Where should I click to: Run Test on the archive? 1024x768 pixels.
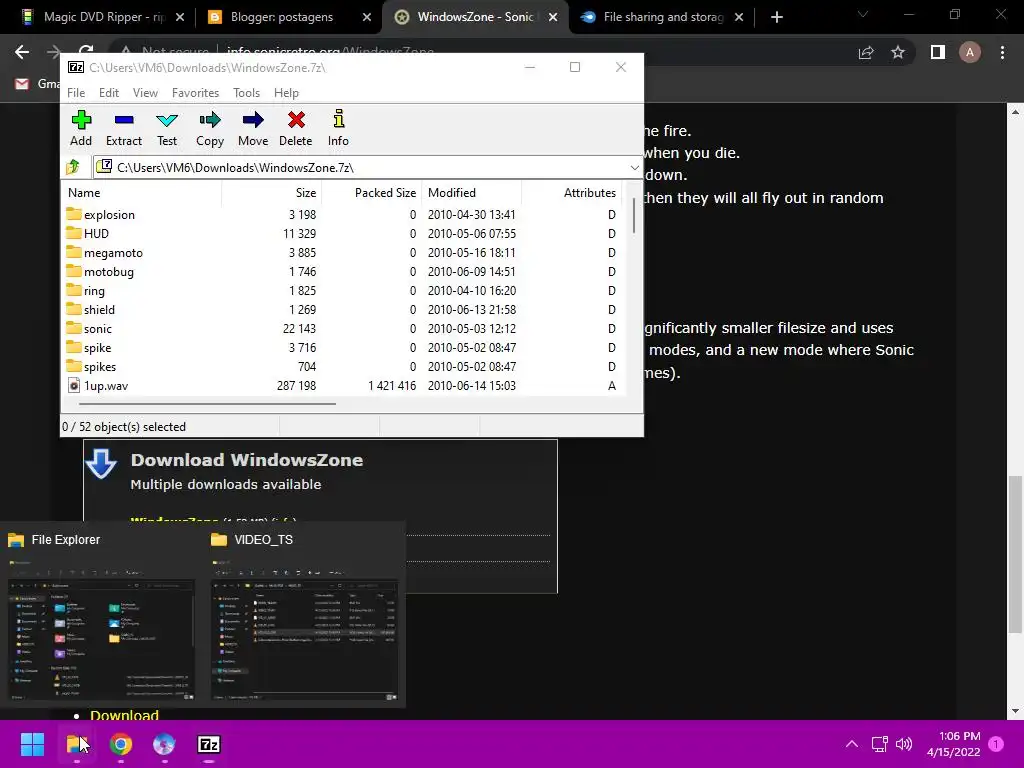point(167,128)
